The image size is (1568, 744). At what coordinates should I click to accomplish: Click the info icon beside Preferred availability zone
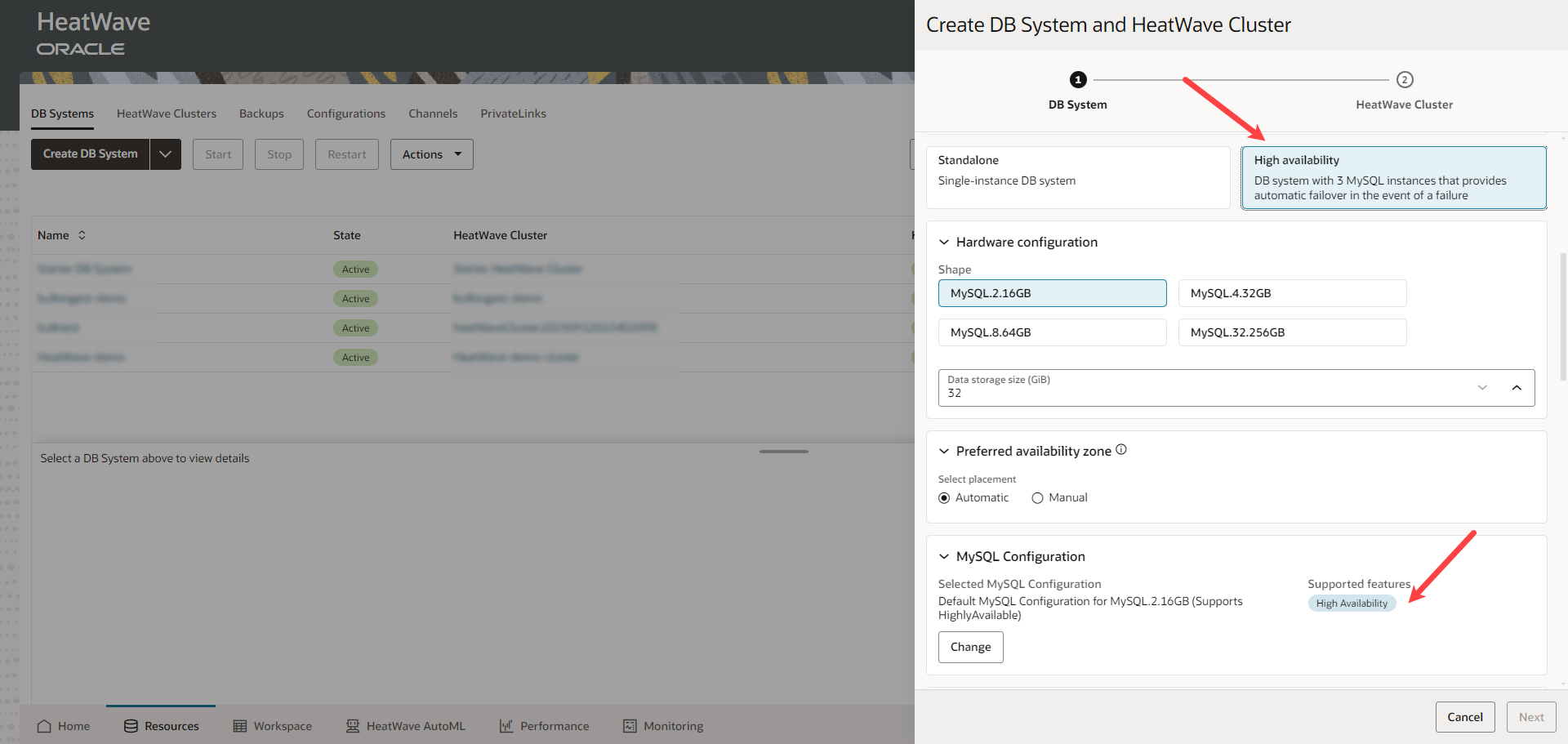coord(1121,449)
